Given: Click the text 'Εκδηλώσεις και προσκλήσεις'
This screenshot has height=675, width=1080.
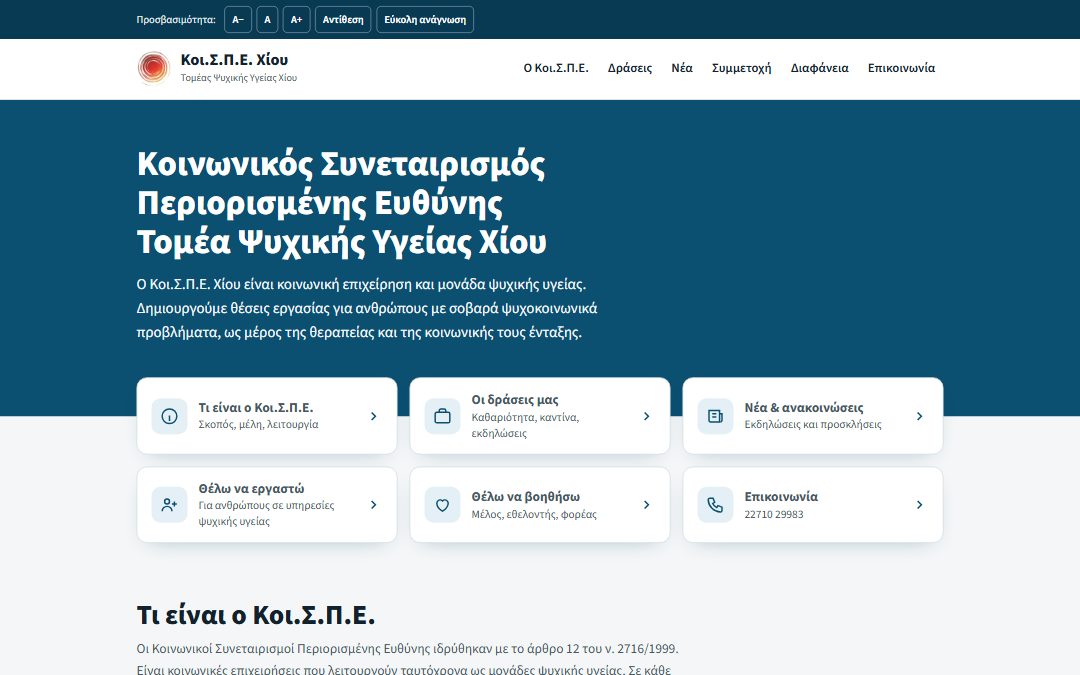Looking at the screenshot, I should (813, 424).
